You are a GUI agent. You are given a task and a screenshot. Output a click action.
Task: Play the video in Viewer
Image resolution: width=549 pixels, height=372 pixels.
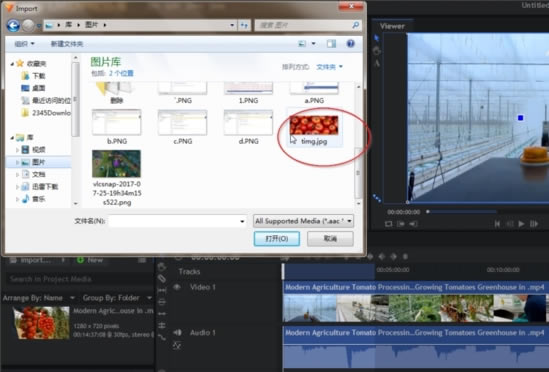point(521,224)
